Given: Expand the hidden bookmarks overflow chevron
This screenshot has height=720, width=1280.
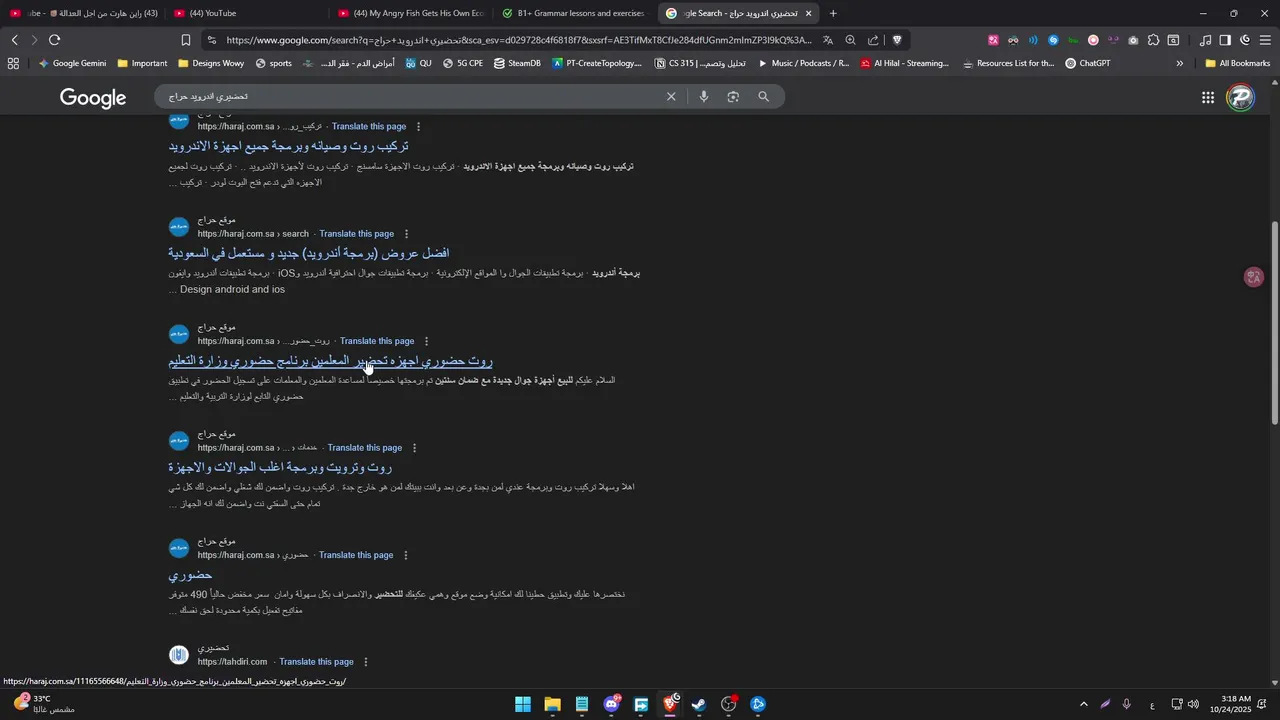Looking at the screenshot, I should click(1179, 63).
